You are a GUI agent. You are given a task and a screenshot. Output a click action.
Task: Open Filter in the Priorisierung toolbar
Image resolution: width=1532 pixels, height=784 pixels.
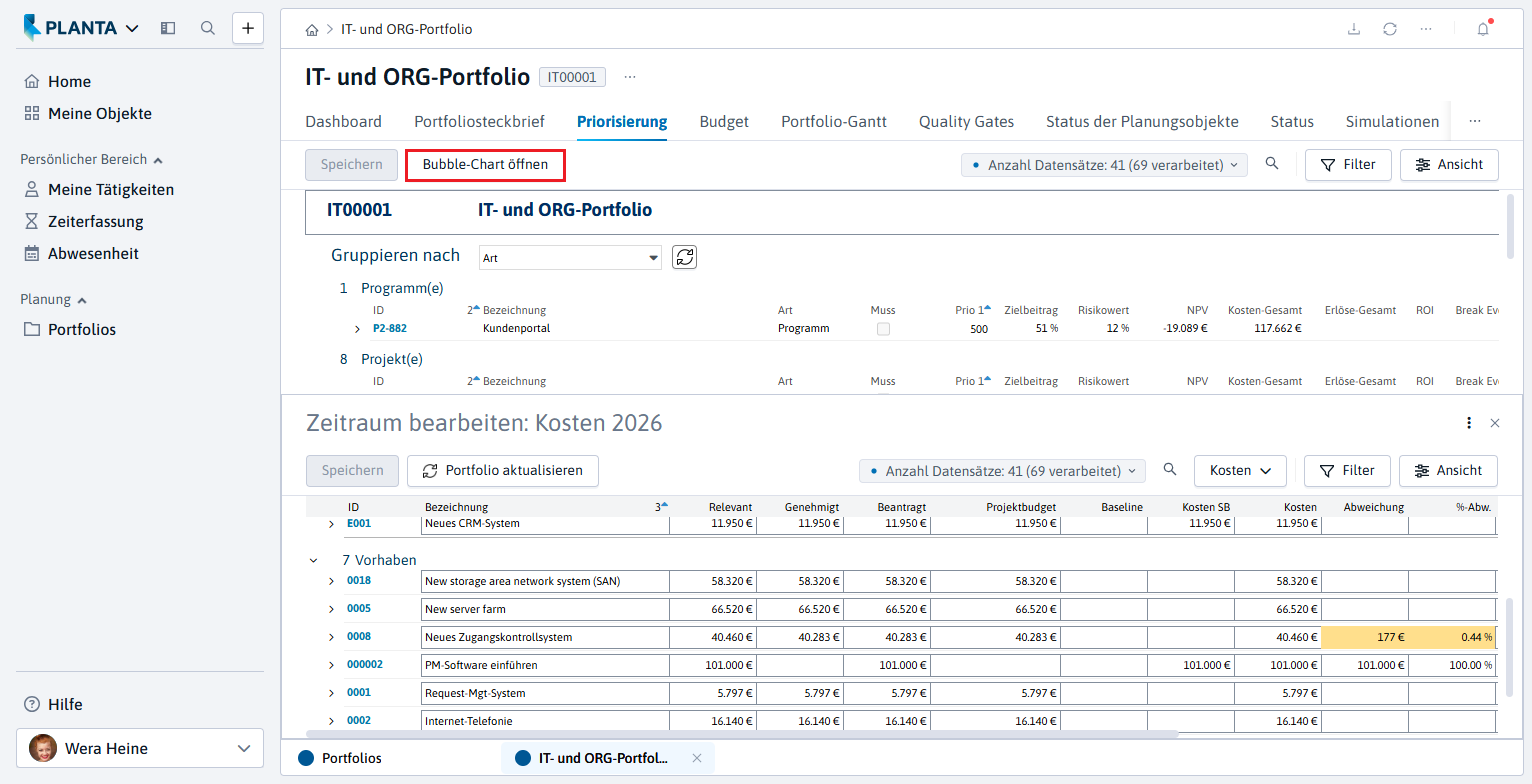click(1348, 165)
